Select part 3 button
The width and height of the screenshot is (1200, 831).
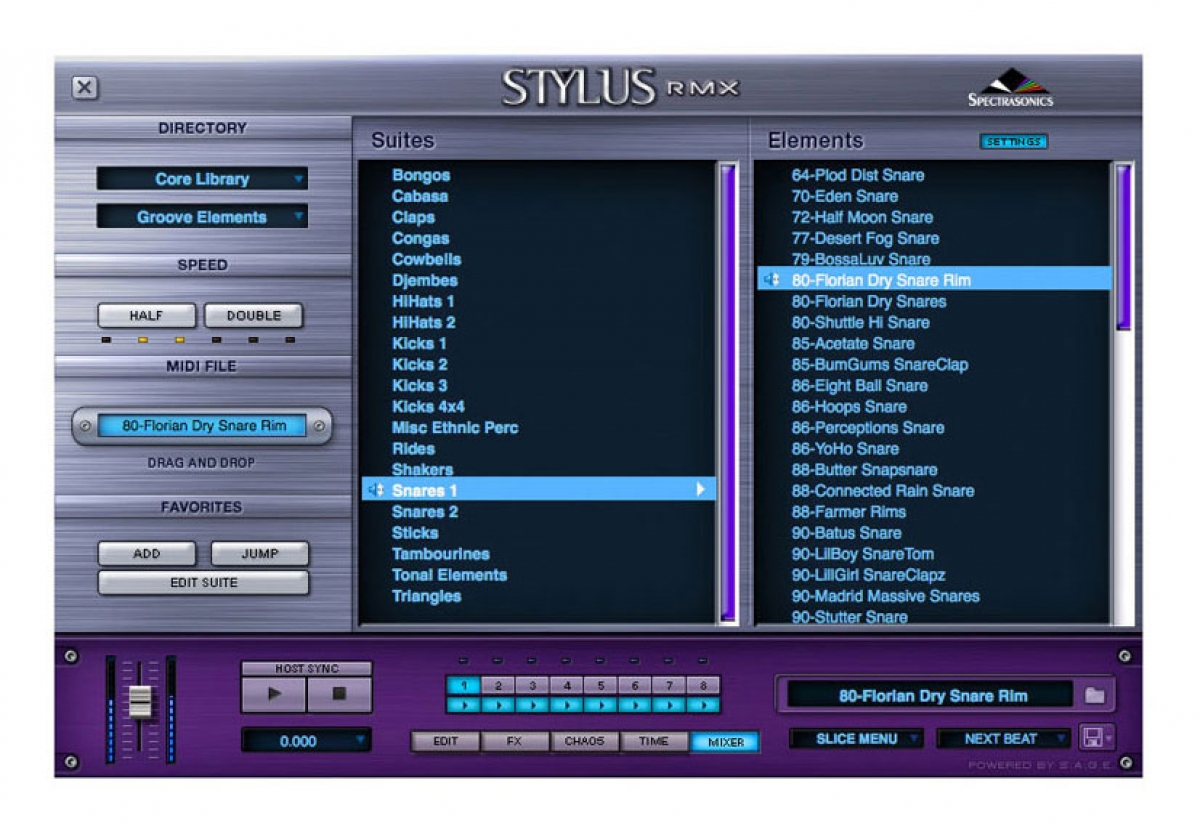coord(532,686)
